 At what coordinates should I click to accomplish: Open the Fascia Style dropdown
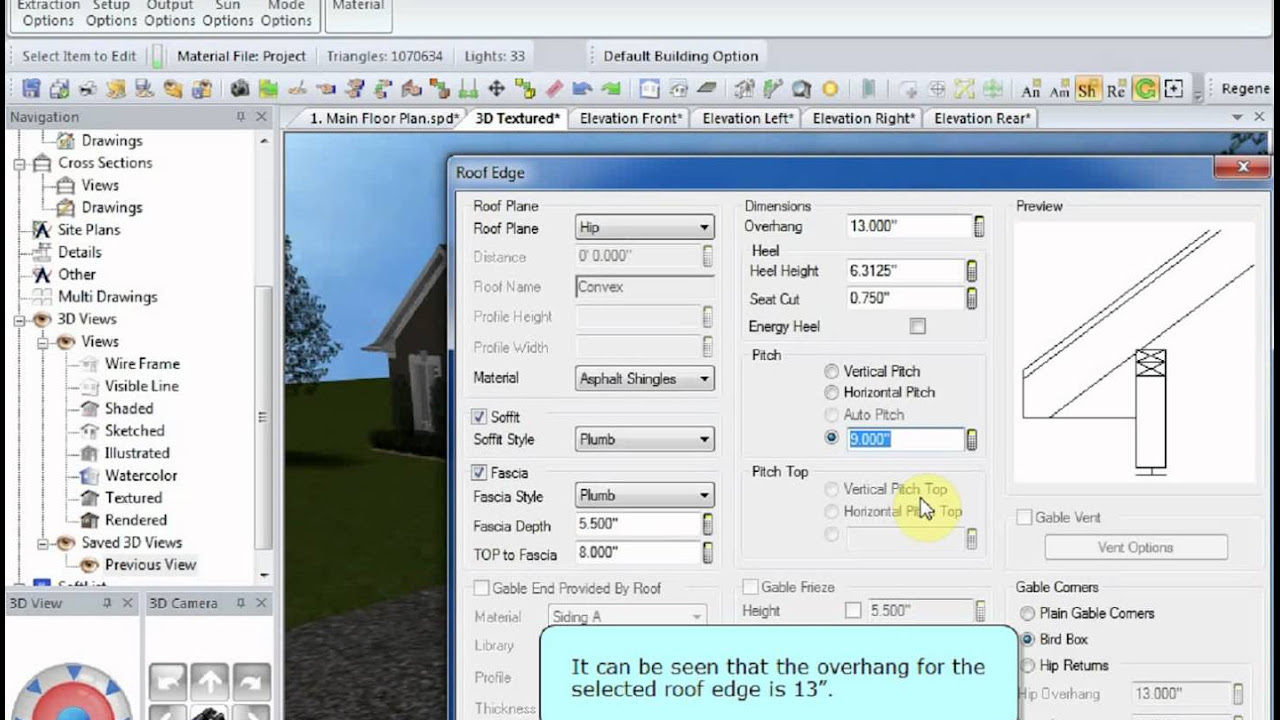coord(645,495)
